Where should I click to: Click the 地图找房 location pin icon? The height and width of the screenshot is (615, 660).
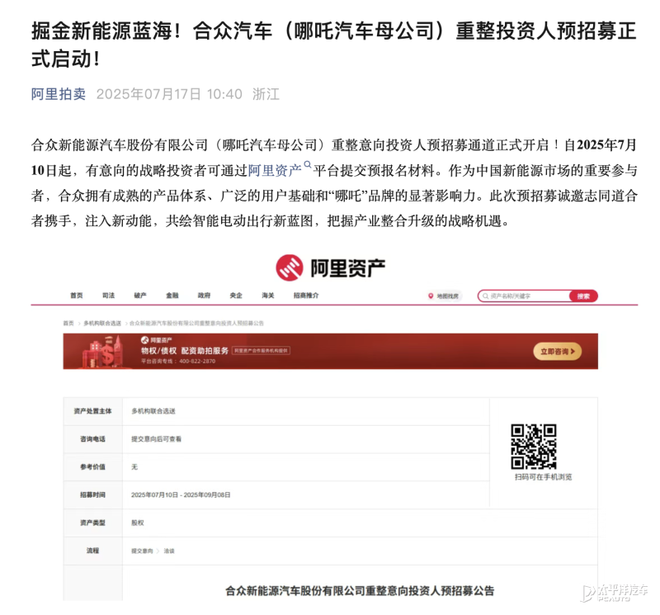(431, 296)
